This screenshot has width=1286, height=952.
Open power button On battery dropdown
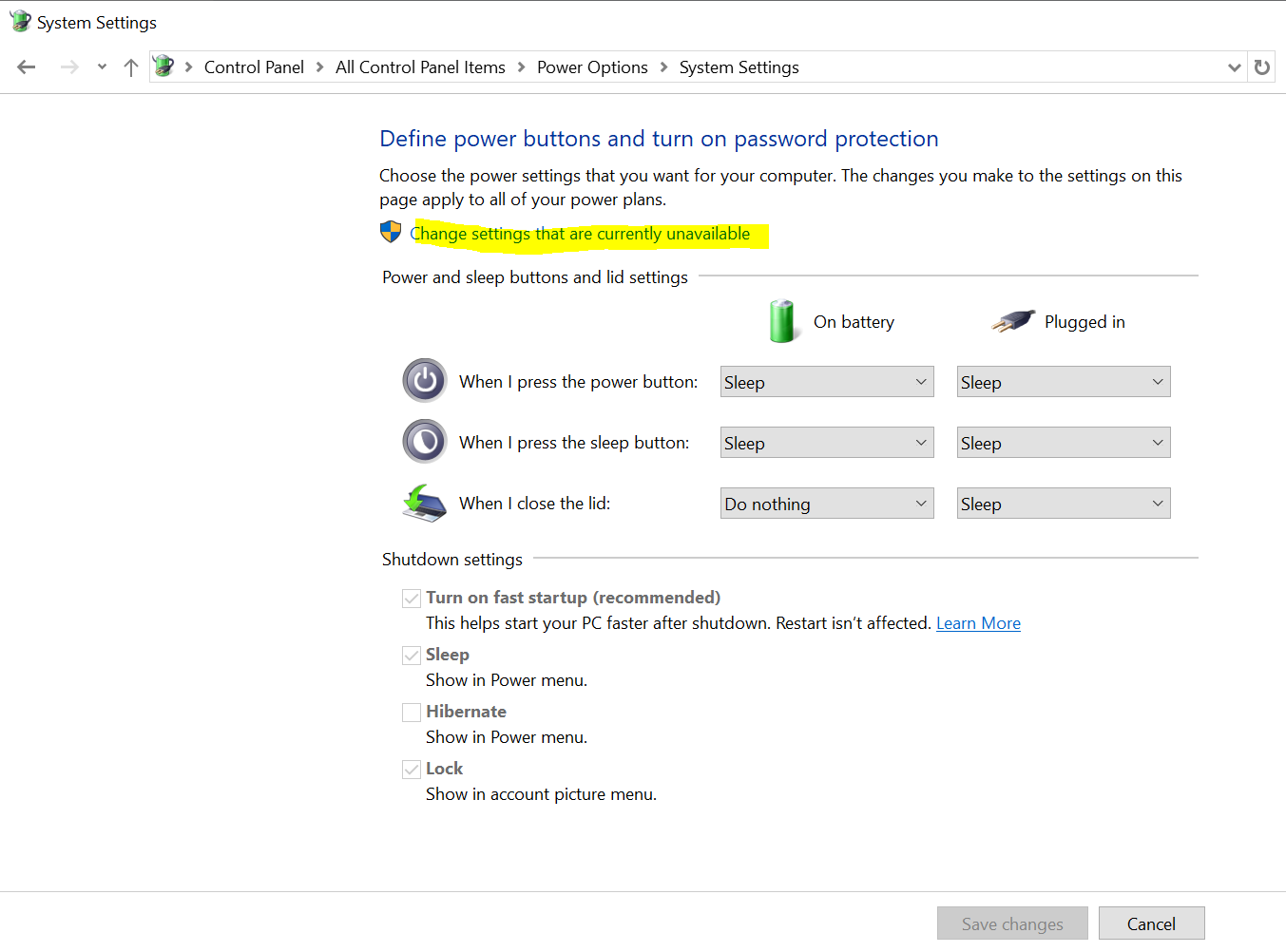click(x=826, y=382)
